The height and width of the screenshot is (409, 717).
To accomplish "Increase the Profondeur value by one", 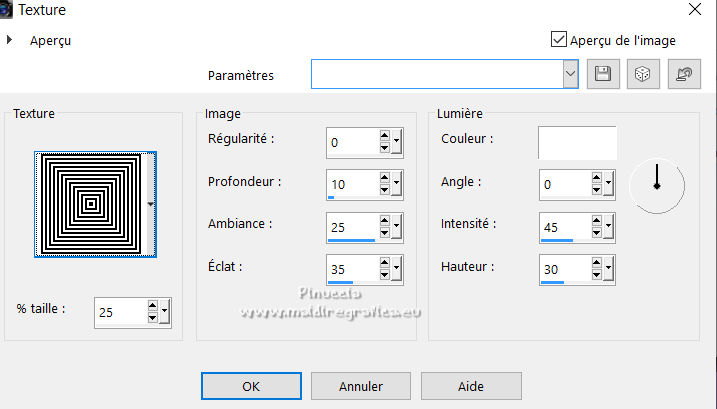I will click(x=384, y=179).
